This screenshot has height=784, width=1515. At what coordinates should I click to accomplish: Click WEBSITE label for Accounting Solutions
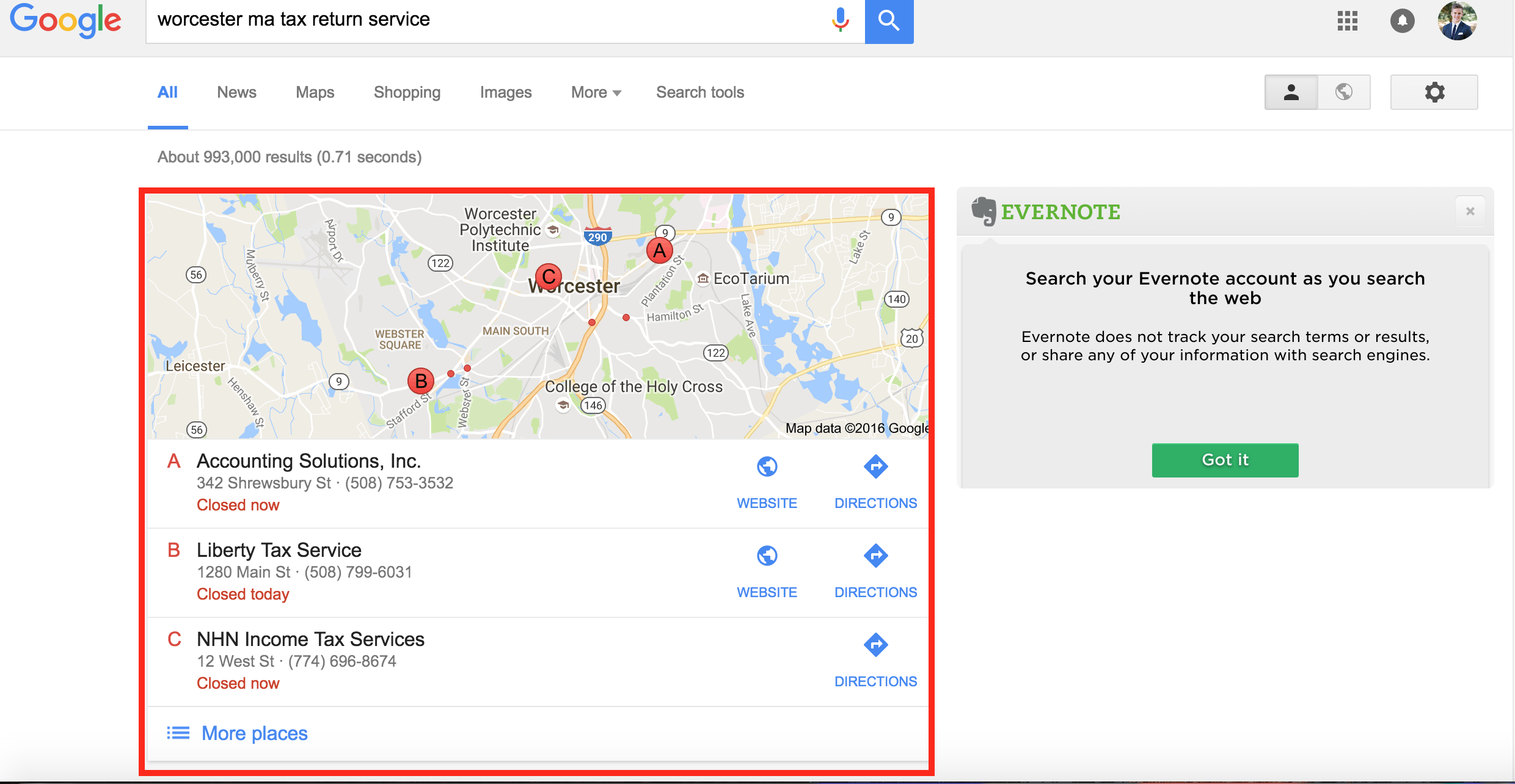[767, 503]
